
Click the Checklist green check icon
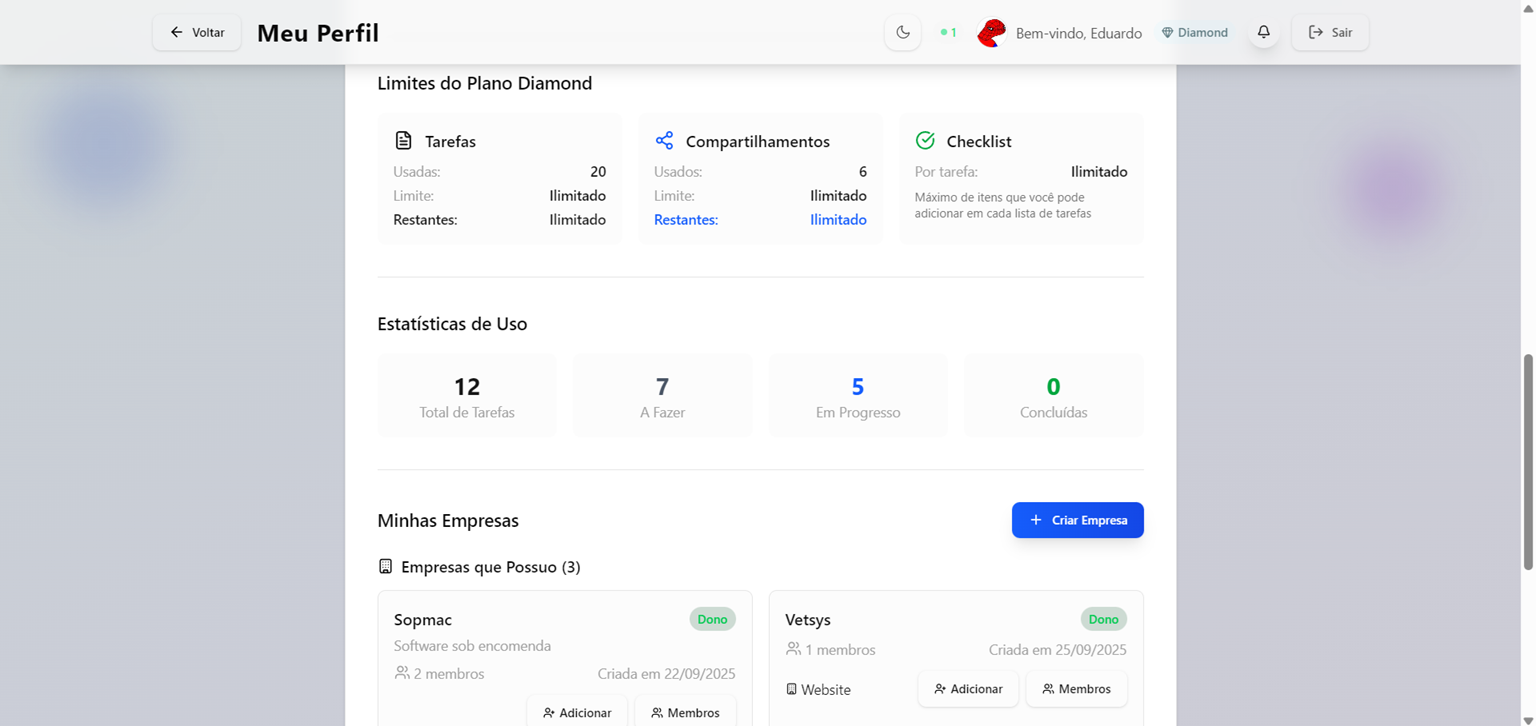(925, 140)
